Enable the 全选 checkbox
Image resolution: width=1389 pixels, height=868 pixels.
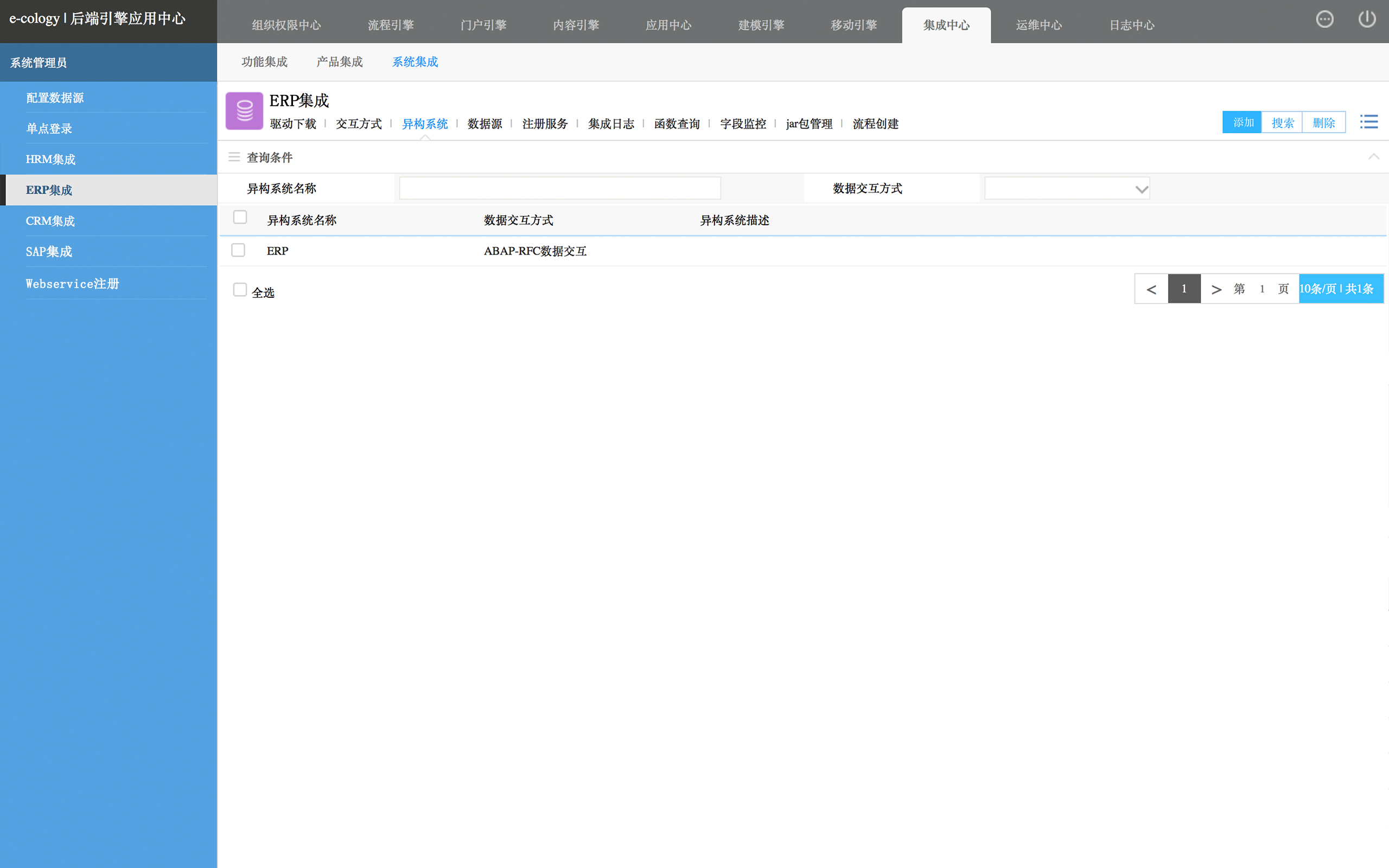(240, 290)
